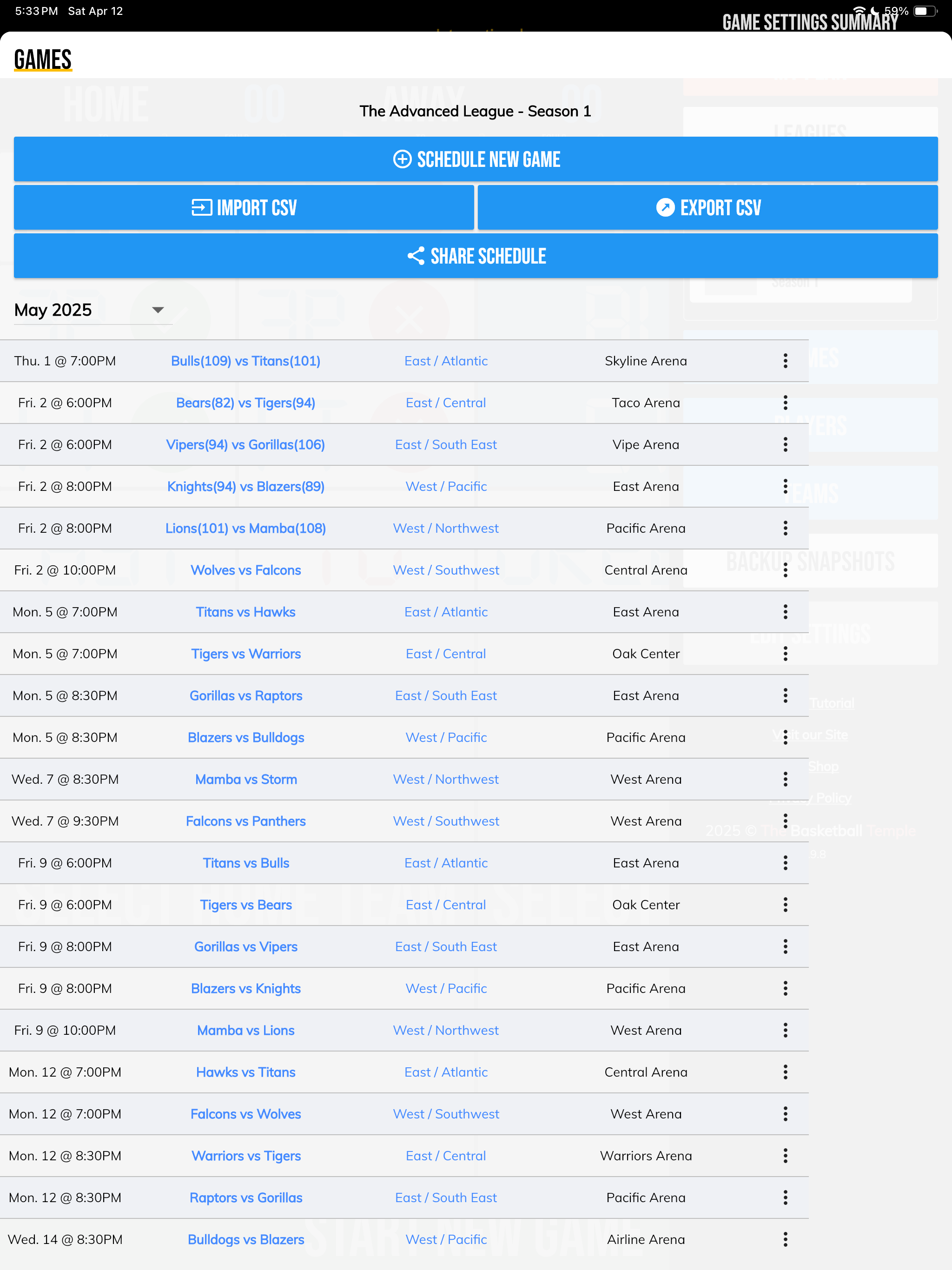952x1270 pixels.
Task: Open options for Warriors vs Tigers game
Action: click(x=785, y=1156)
